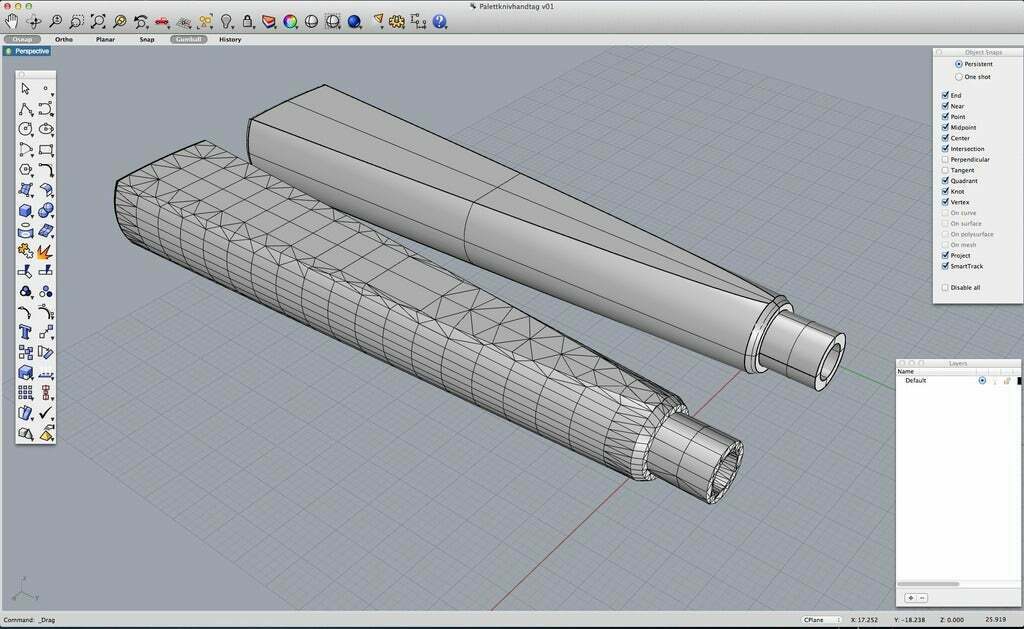The height and width of the screenshot is (629, 1024).
Task: Toggle the Midpoint snap checkbox
Action: coord(945,127)
